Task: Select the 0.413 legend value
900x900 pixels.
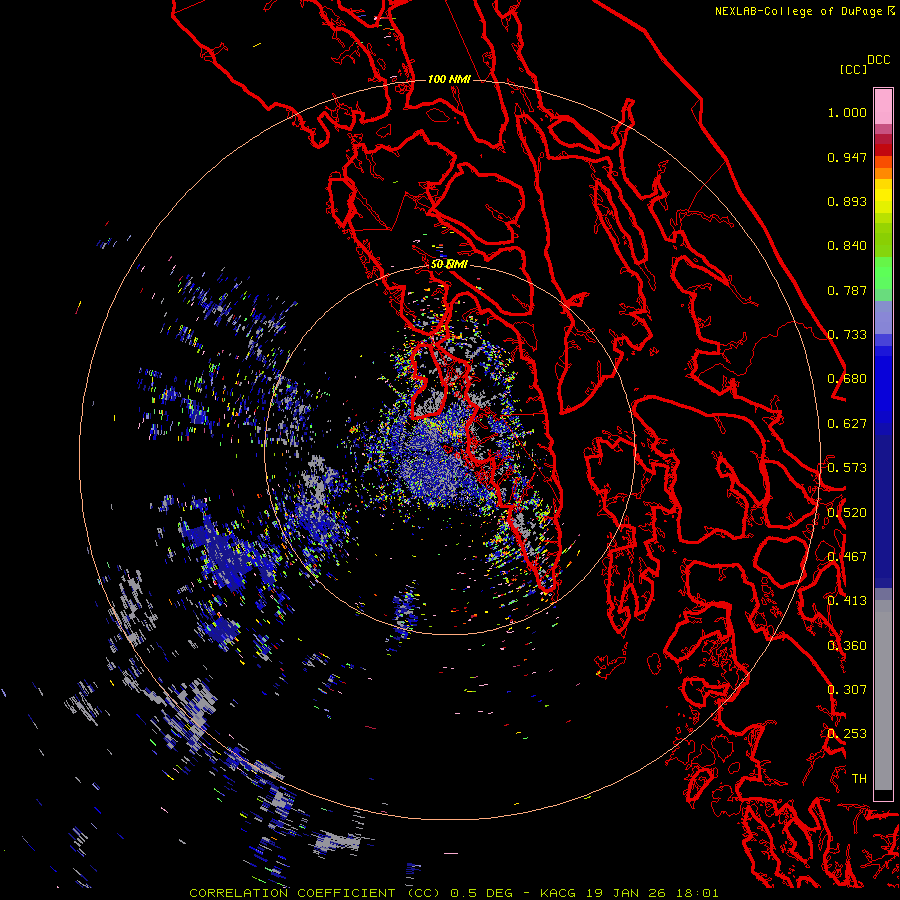Action: coord(847,601)
